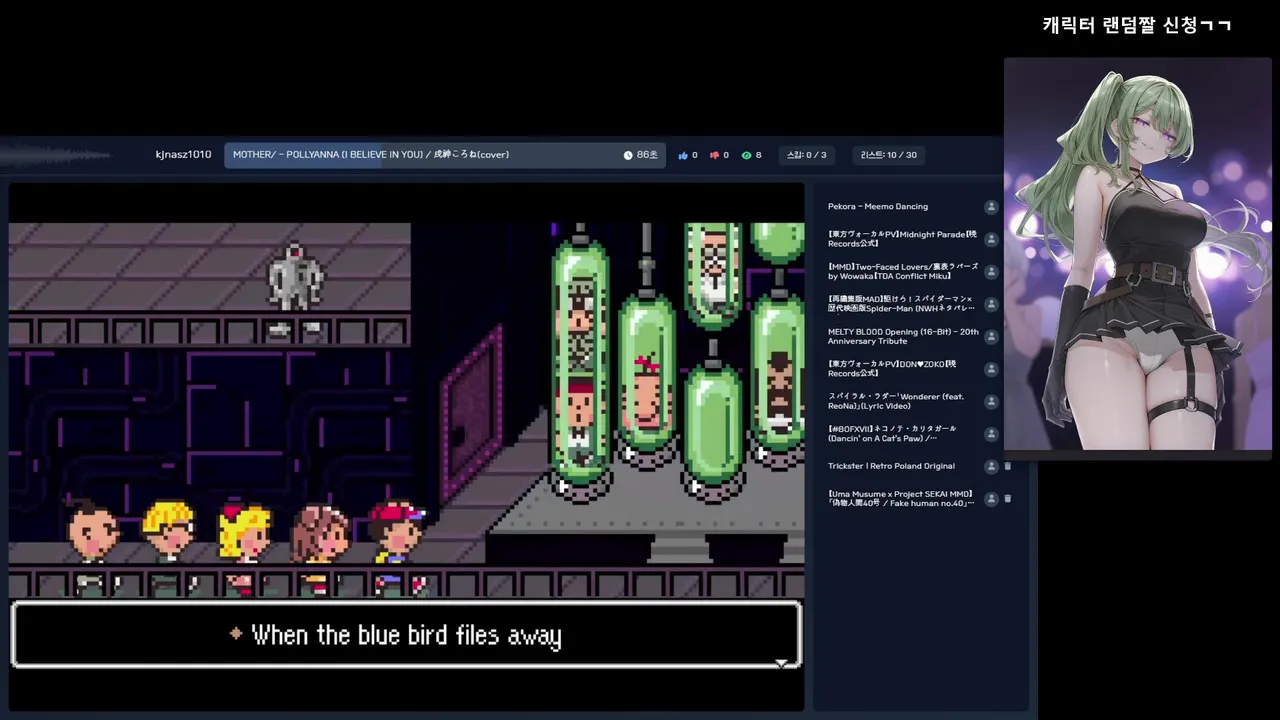1280x720 pixels.
Task: Click the video player game screen
Action: (x=406, y=446)
